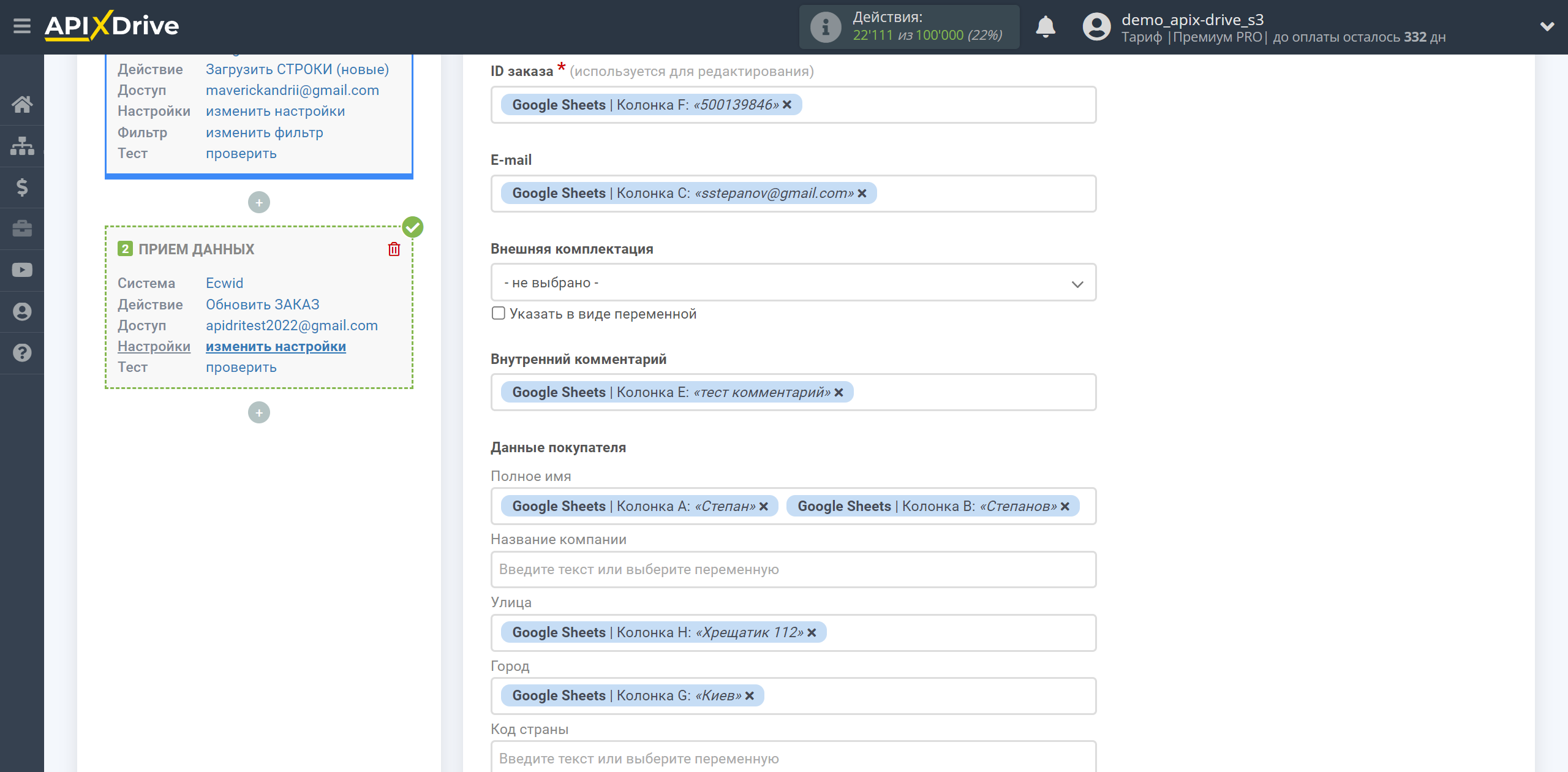This screenshot has height=772, width=1568.
Task: Click the Ecwid system link
Action: [x=224, y=283]
